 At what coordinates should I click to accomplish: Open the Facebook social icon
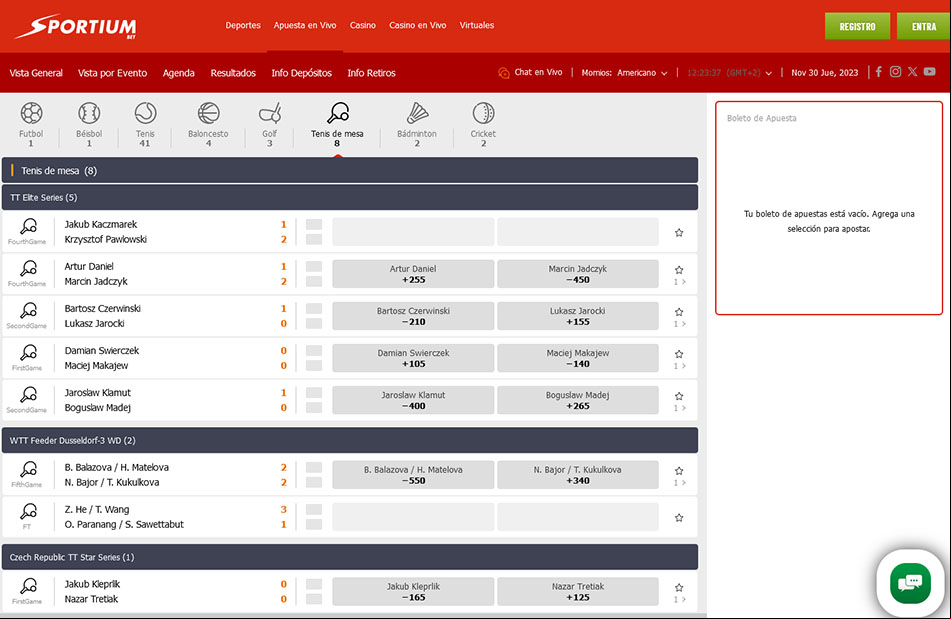(878, 72)
